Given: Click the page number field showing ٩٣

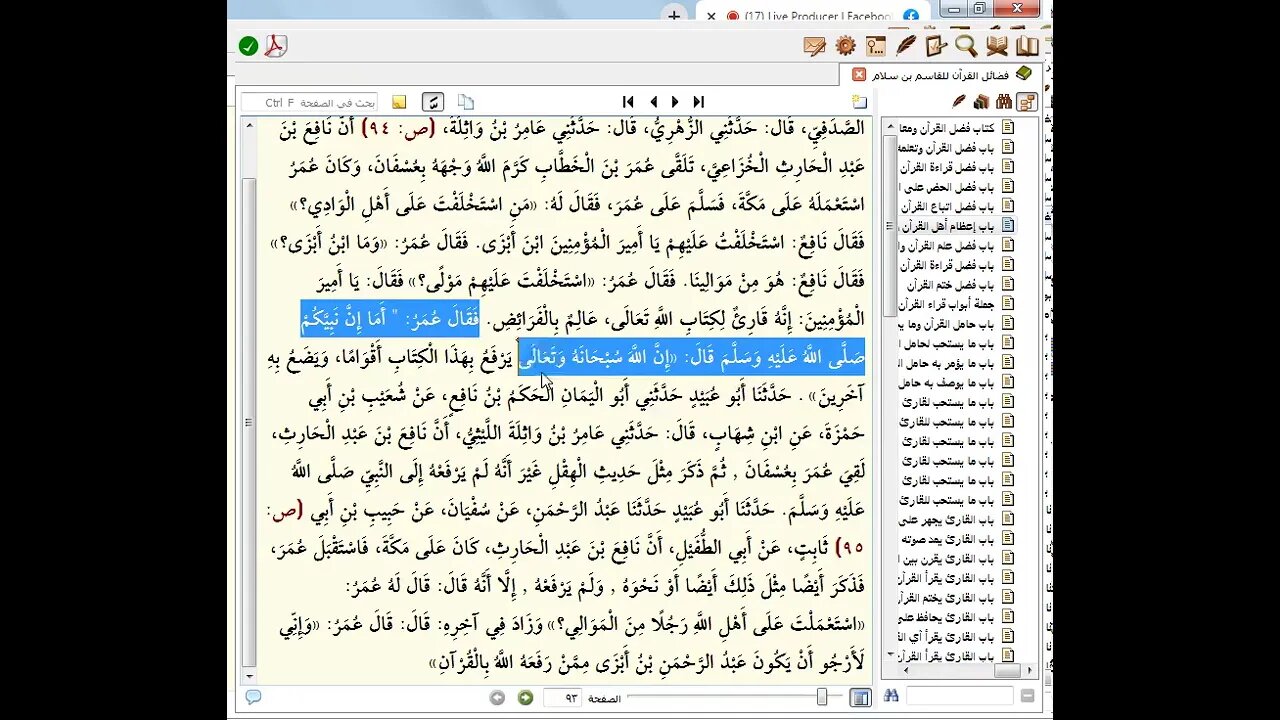Looking at the screenshot, I should click(563, 697).
